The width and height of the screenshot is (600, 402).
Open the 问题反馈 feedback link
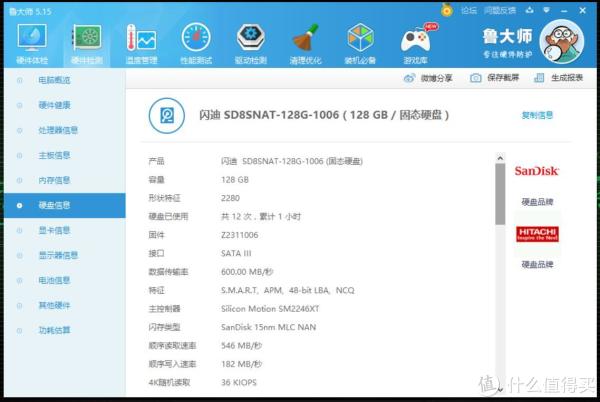coord(500,11)
